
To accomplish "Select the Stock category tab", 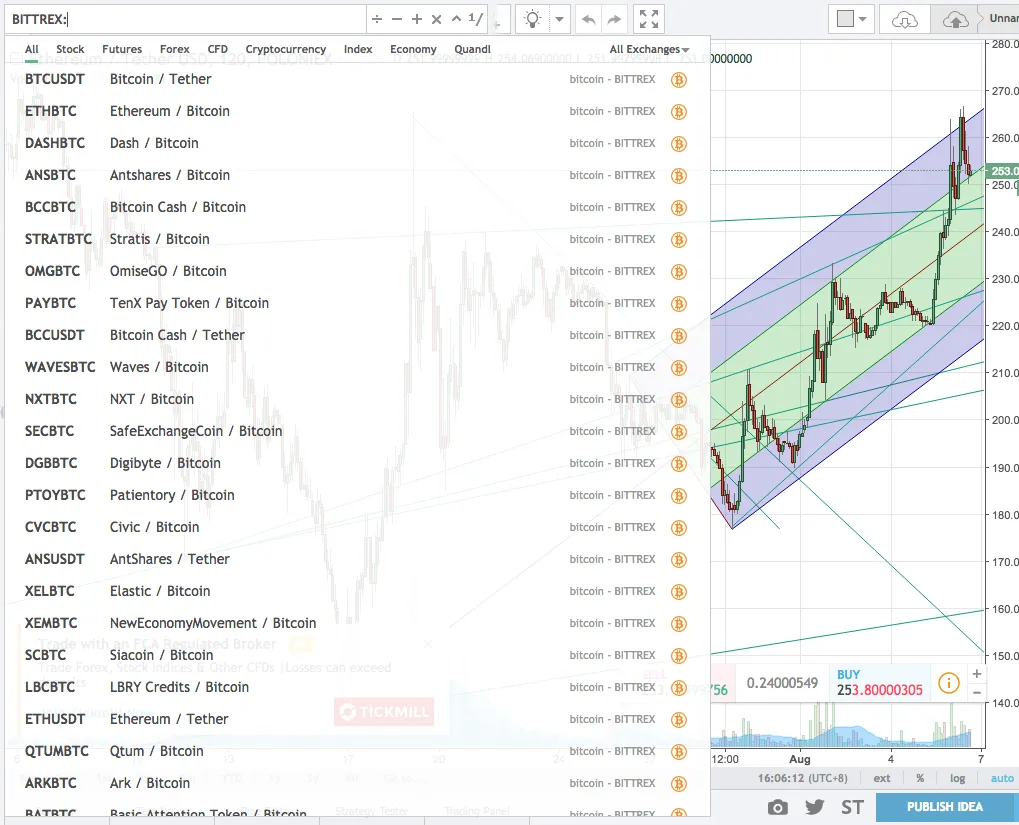I will point(70,49).
